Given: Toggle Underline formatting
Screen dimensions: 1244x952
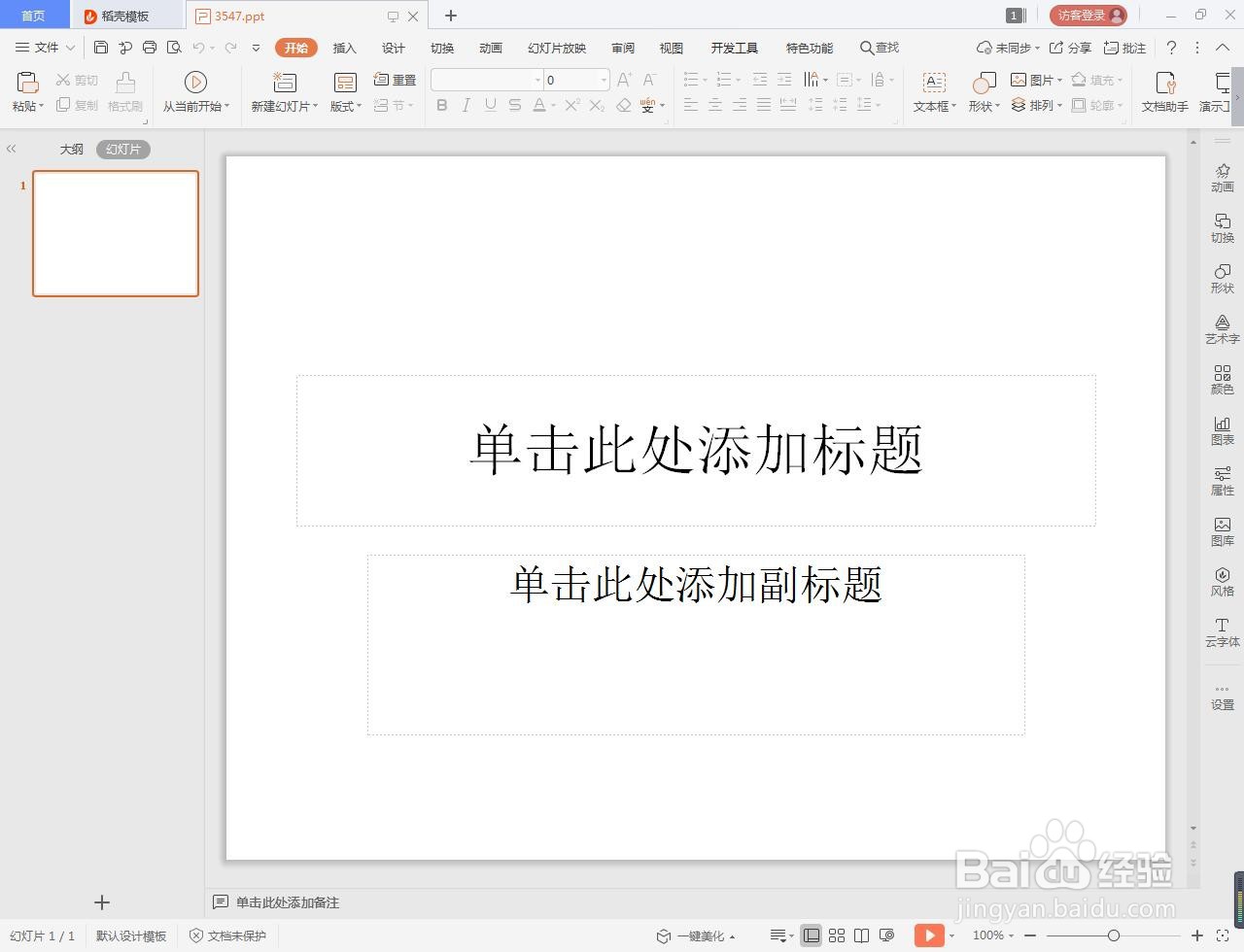Looking at the screenshot, I should click(491, 105).
